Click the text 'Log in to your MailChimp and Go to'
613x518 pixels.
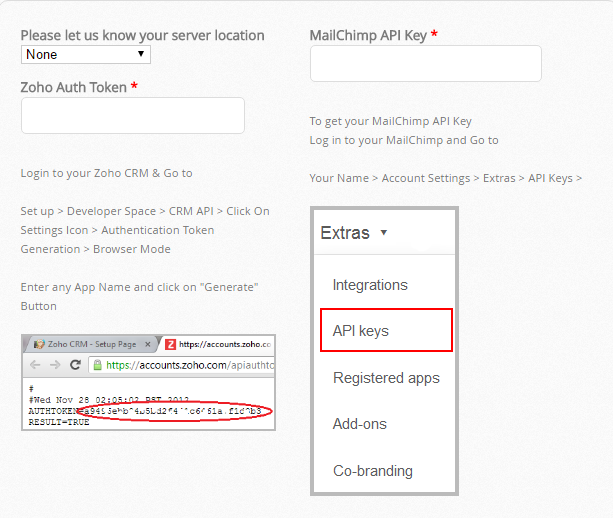click(x=404, y=140)
